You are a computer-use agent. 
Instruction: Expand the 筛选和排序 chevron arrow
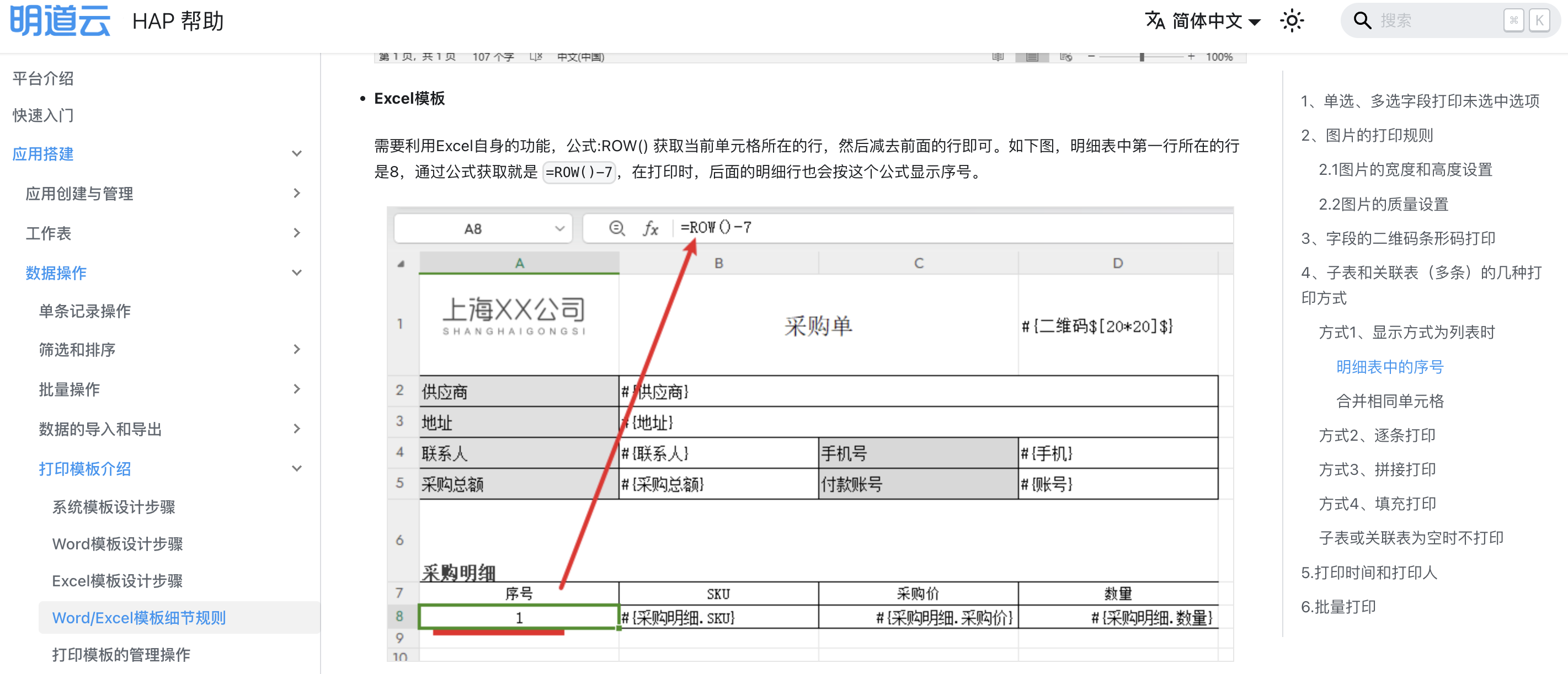296,349
